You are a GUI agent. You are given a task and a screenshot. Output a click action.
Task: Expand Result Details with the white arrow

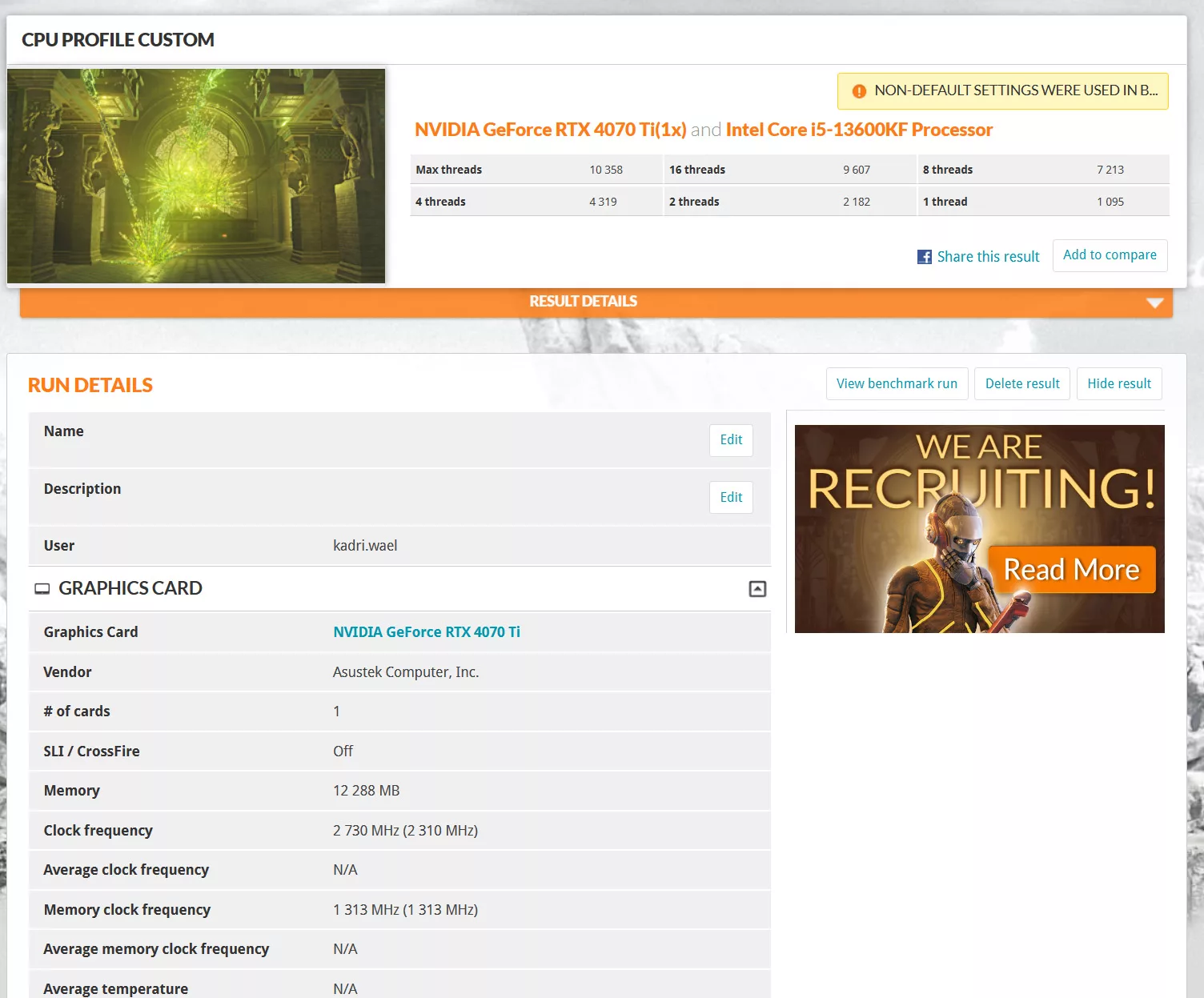(x=1154, y=303)
